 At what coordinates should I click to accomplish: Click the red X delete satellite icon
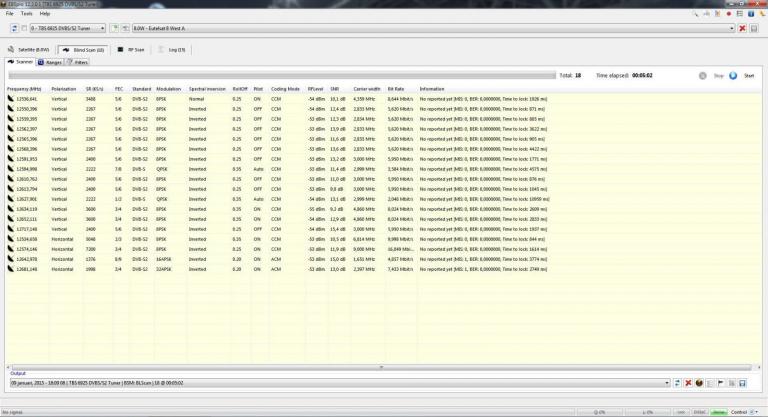741,28
